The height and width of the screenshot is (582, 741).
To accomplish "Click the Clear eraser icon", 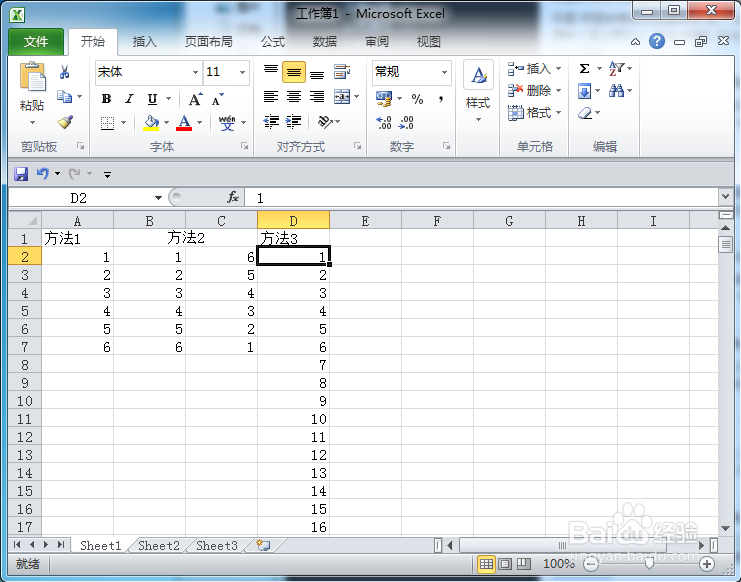I will coord(585,113).
